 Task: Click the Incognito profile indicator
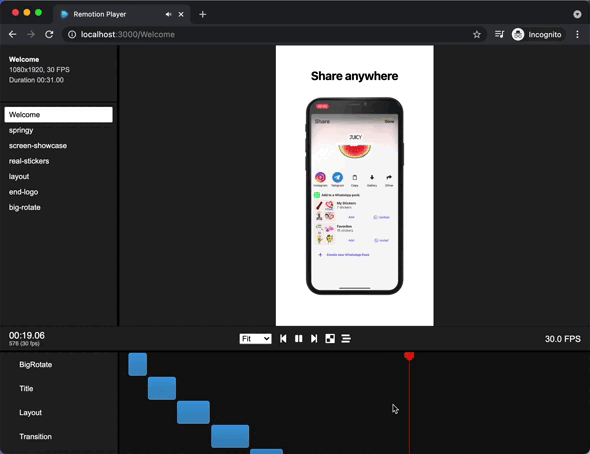click(x=537, y=35)
